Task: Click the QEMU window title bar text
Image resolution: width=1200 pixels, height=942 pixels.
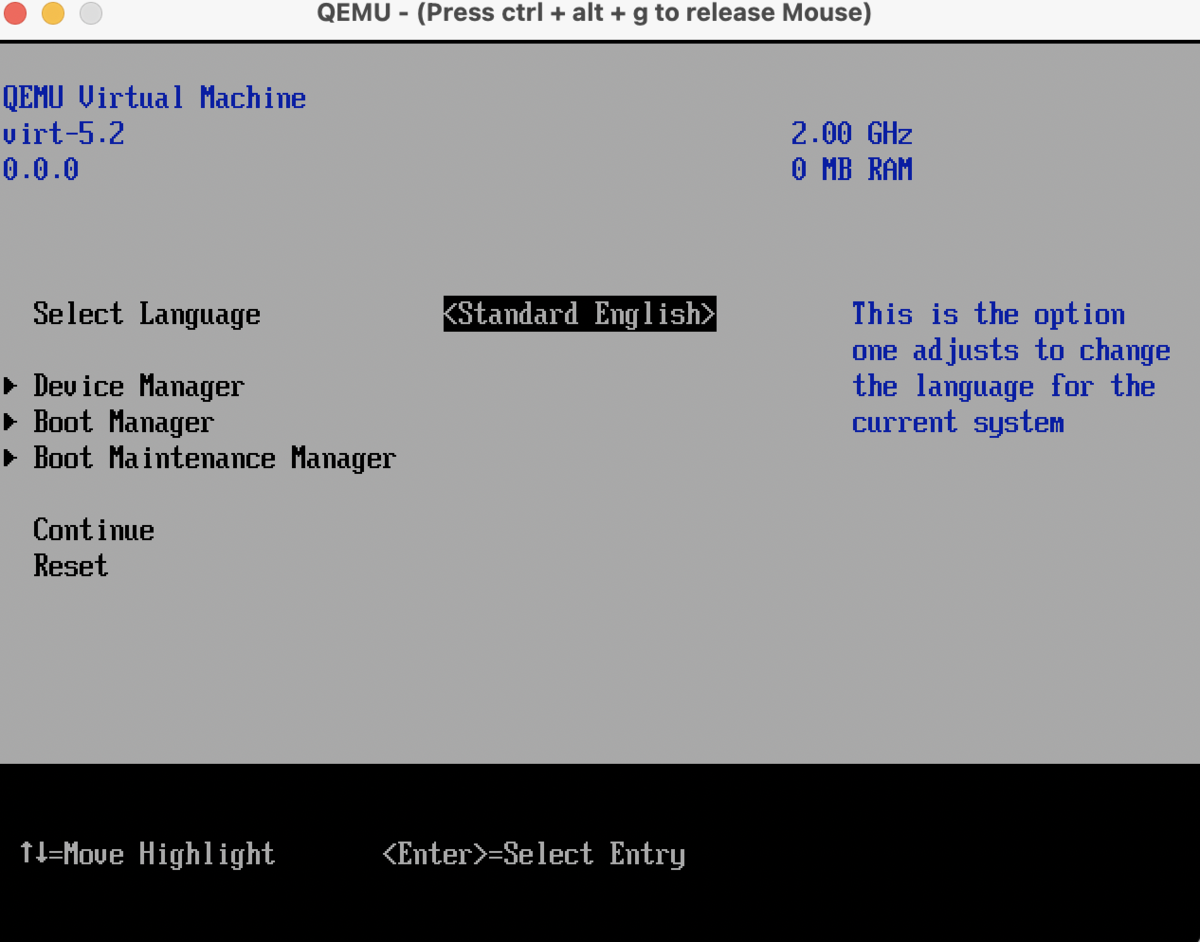Action: pyautogui.click(x=594, y=14)
